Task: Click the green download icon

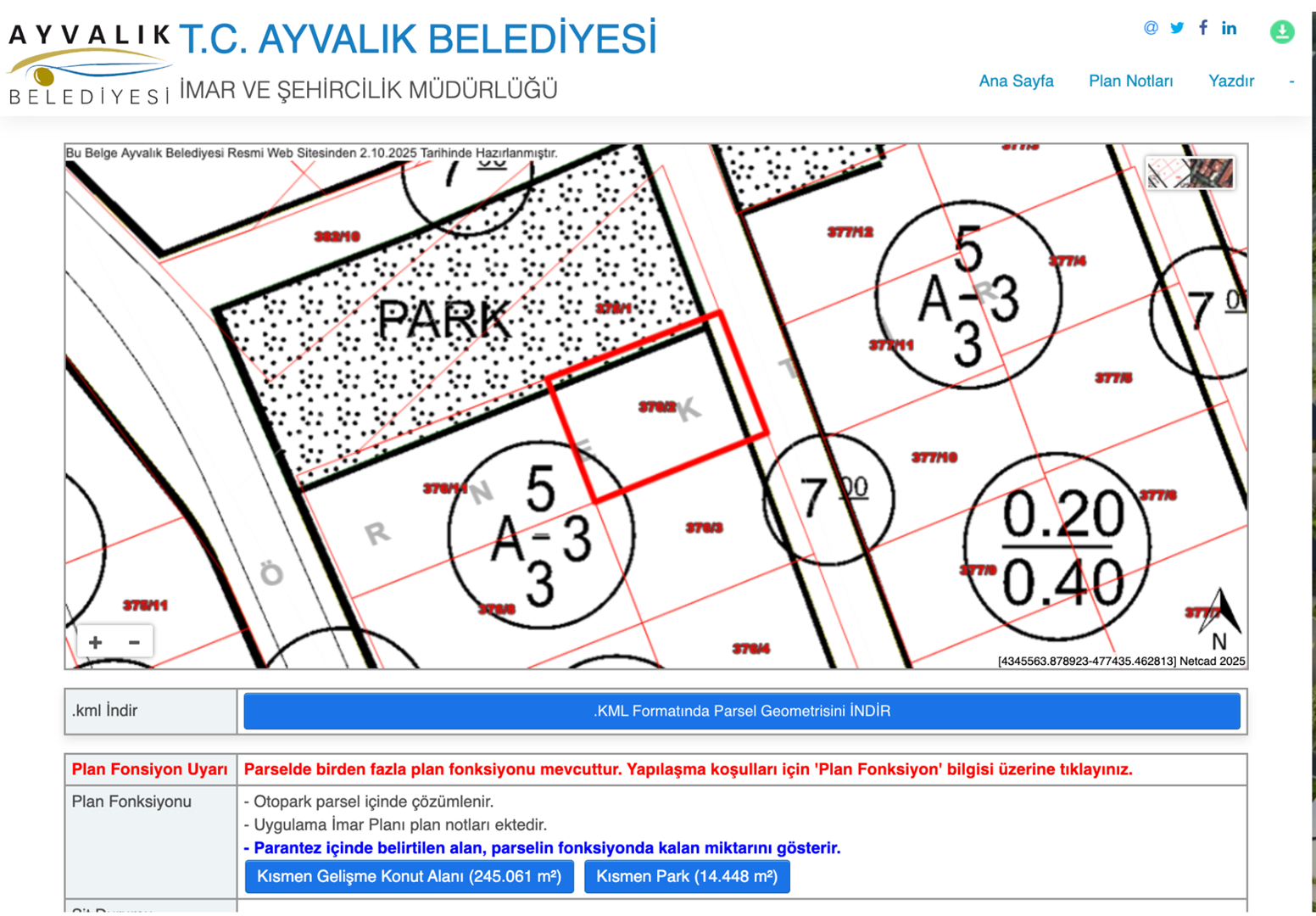Action: tap(1282, 32)
